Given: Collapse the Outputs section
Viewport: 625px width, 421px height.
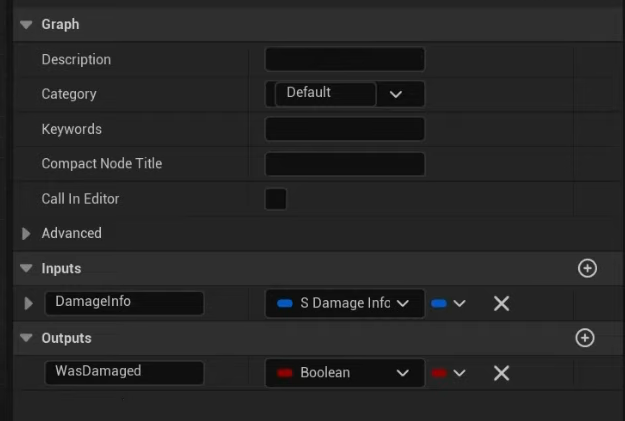Looking at the screenshot, I should 26,338.
